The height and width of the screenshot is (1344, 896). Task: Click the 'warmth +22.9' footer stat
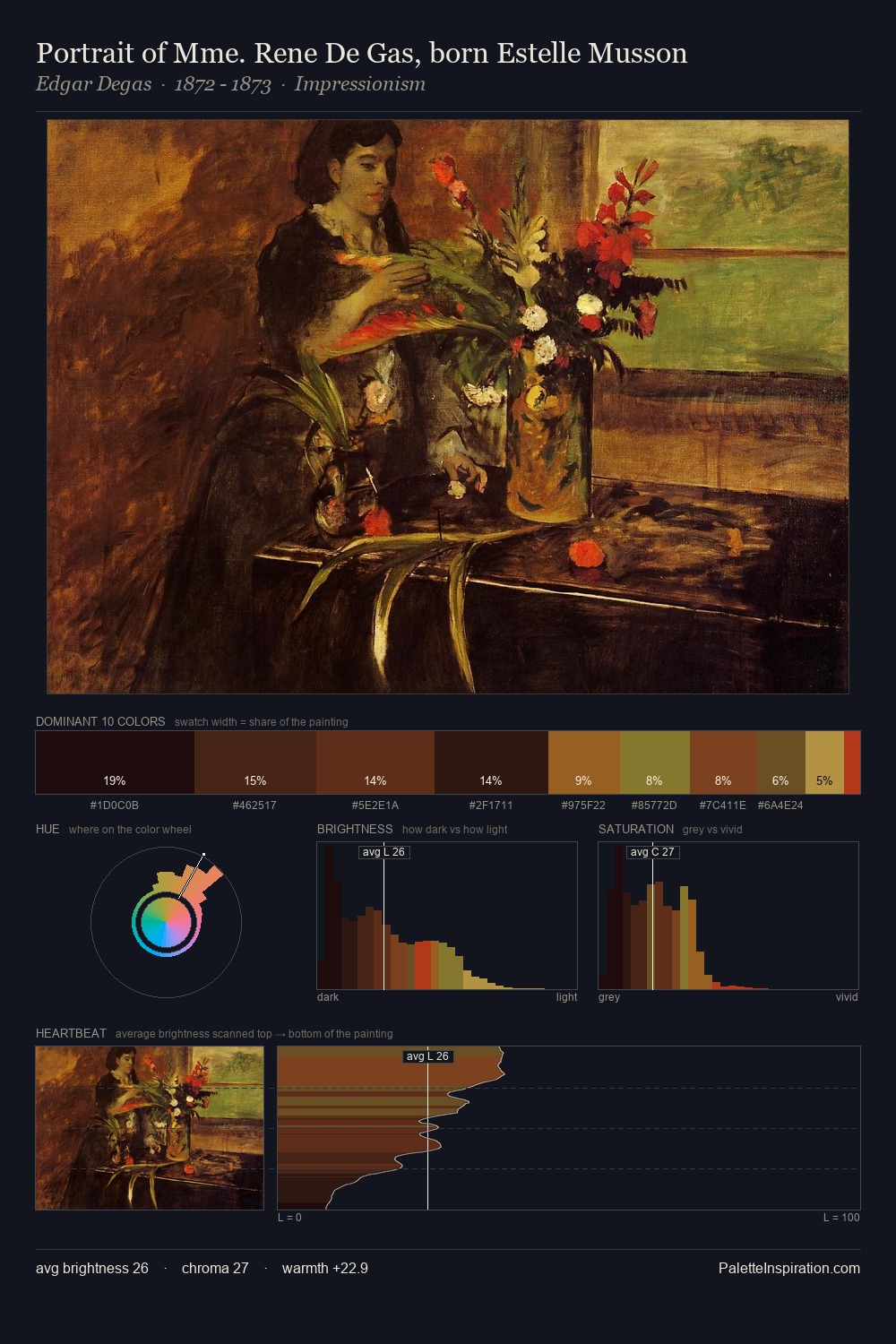coord(325,1268)
